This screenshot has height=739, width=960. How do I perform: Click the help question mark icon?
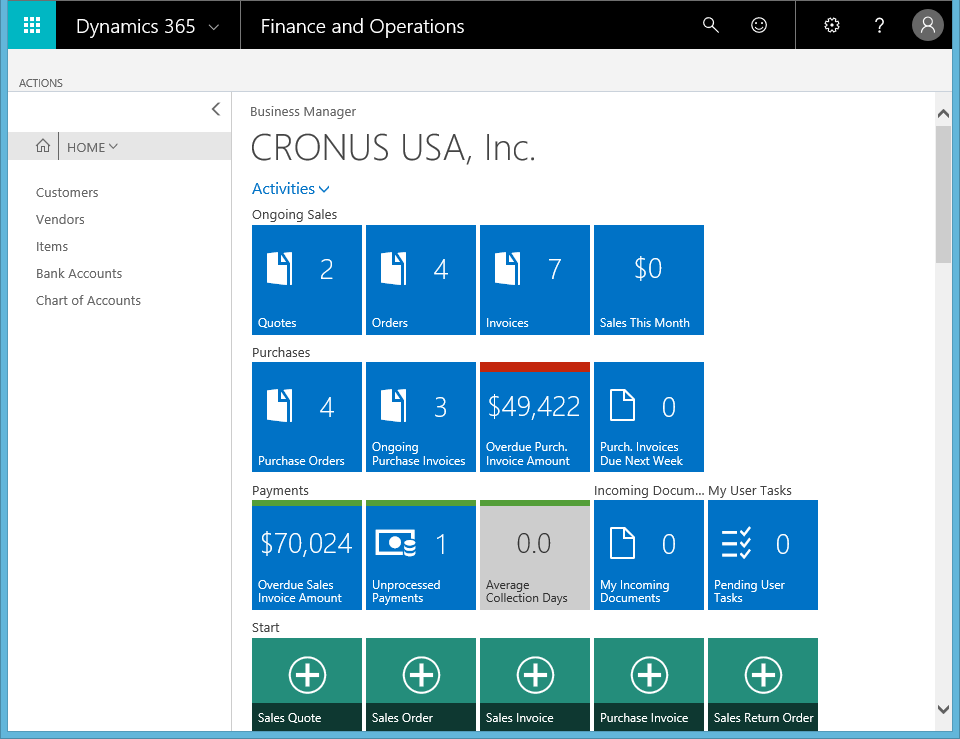pos(879,26)
